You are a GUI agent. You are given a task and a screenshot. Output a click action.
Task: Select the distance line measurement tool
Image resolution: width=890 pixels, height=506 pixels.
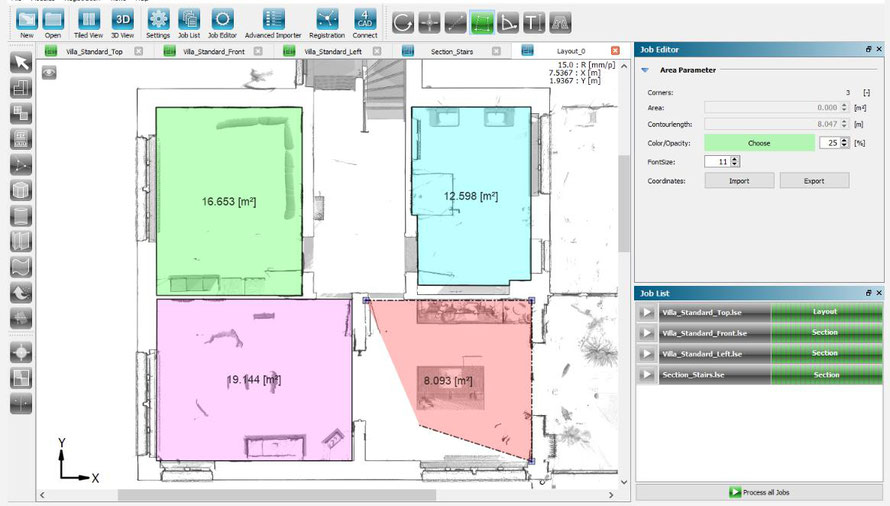tap(456, 23)
